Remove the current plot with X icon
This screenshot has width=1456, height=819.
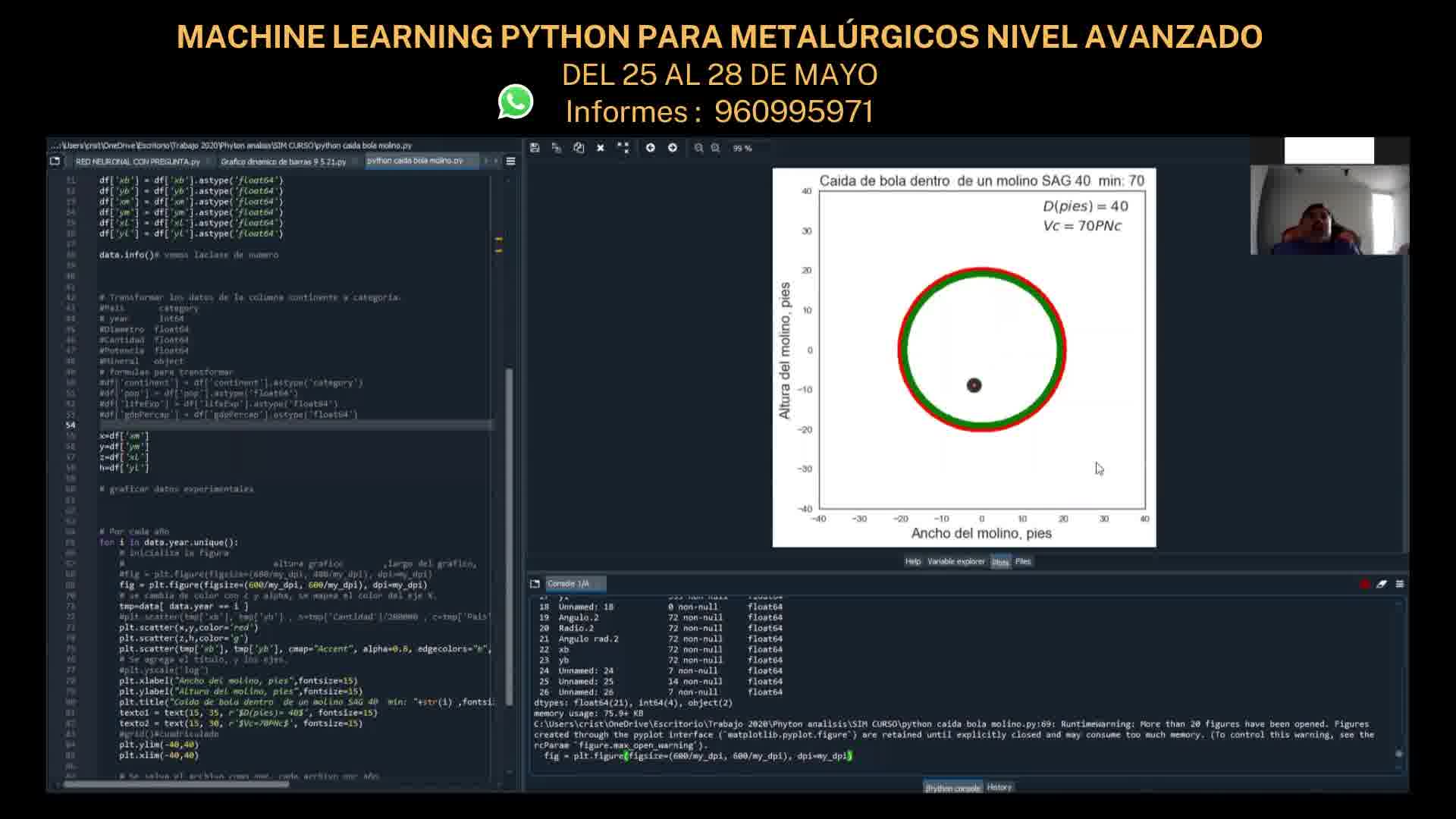[x=601, y=148]
